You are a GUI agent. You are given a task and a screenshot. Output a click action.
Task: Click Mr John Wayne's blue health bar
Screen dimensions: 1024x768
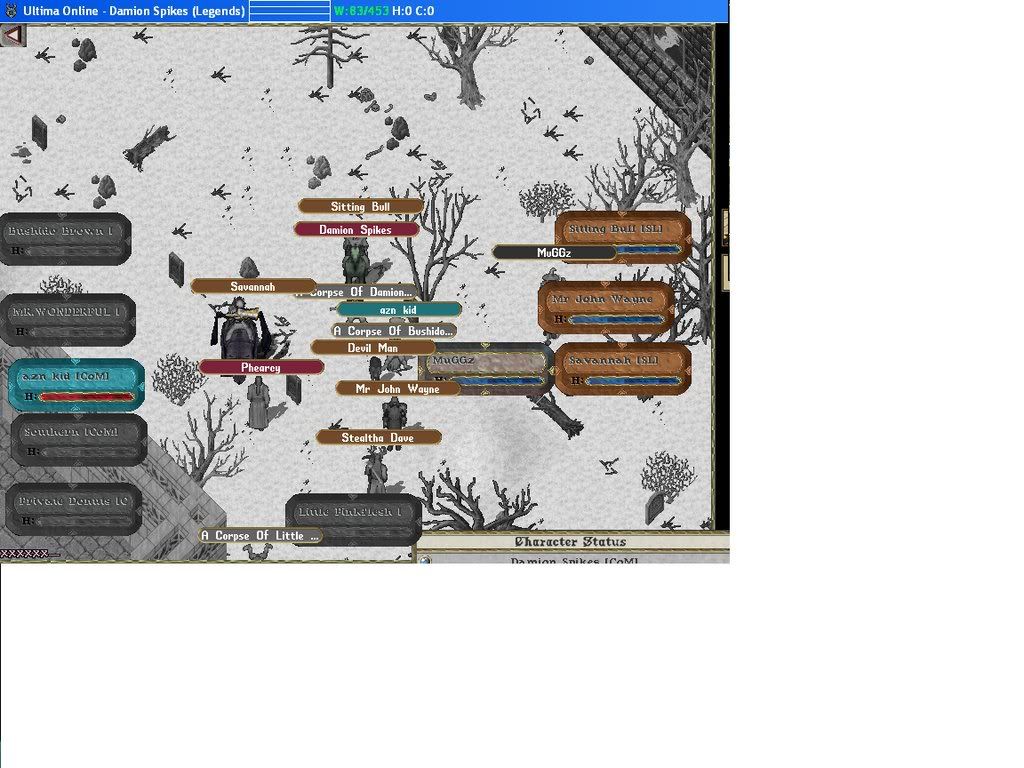(x=616, y=319)
